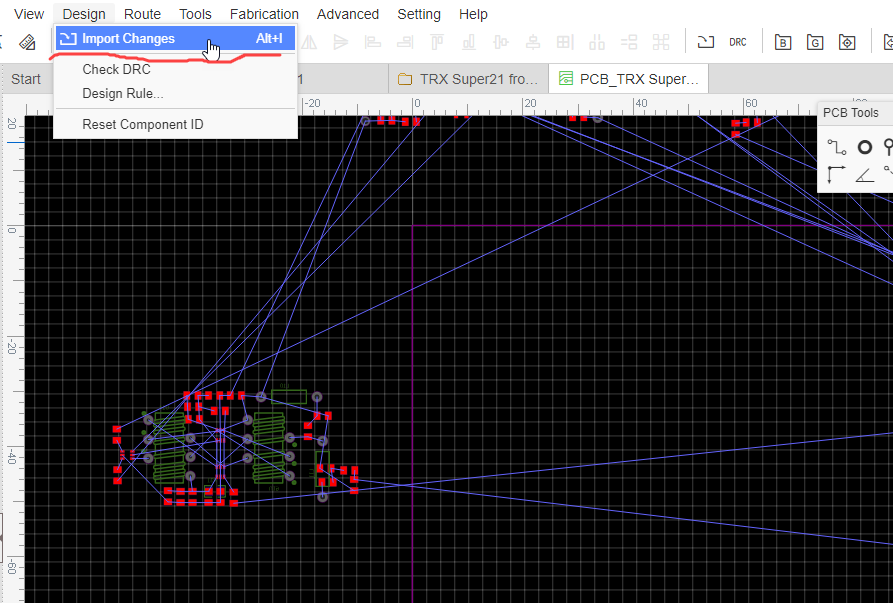Open the BOM export icon labeled B
This screenshot has width=893, height=603.
[x=783, y=42]
